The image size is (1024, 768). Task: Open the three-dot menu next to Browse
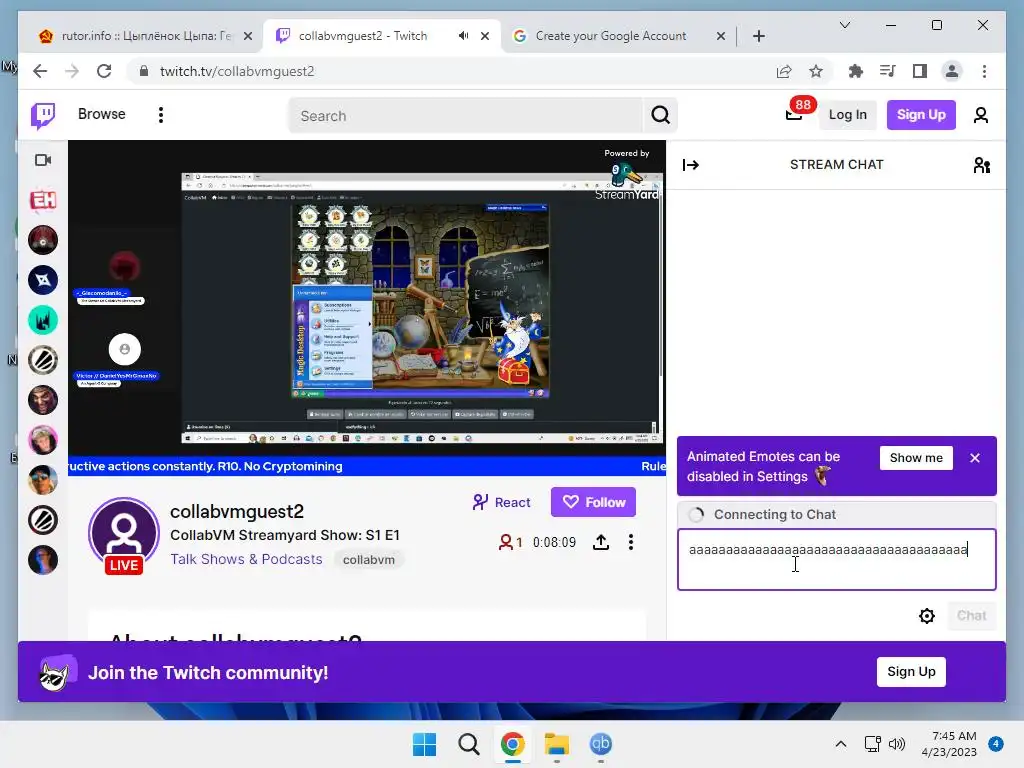pos(161,115)
